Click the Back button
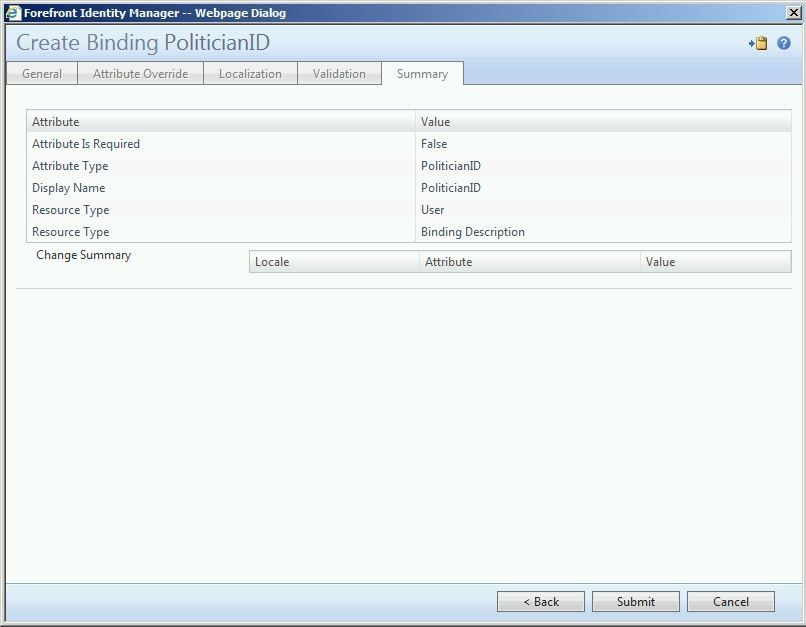The height and width of the screenshot is (627, 806). 541,601
